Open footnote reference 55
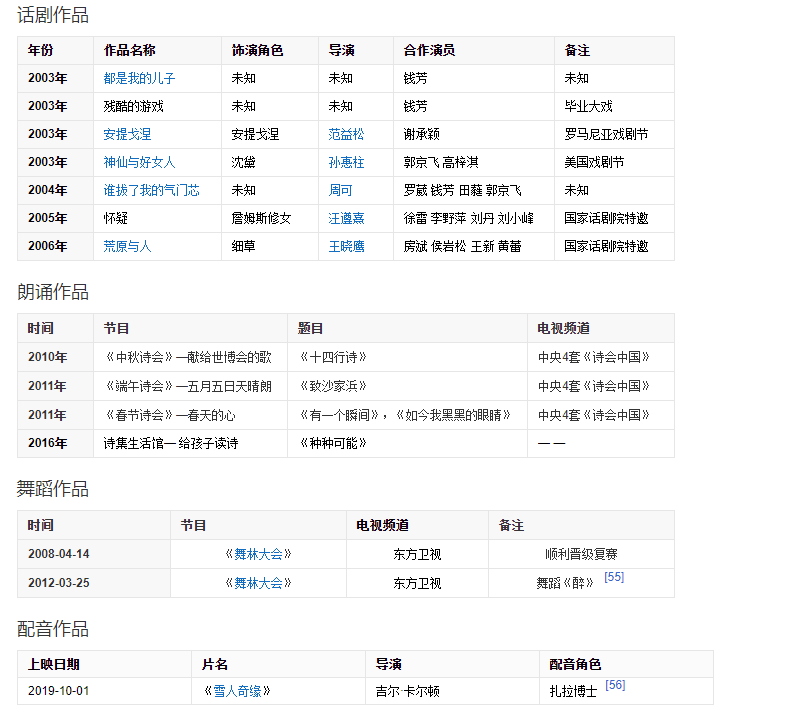800x714 pixels. pos(614,577)
